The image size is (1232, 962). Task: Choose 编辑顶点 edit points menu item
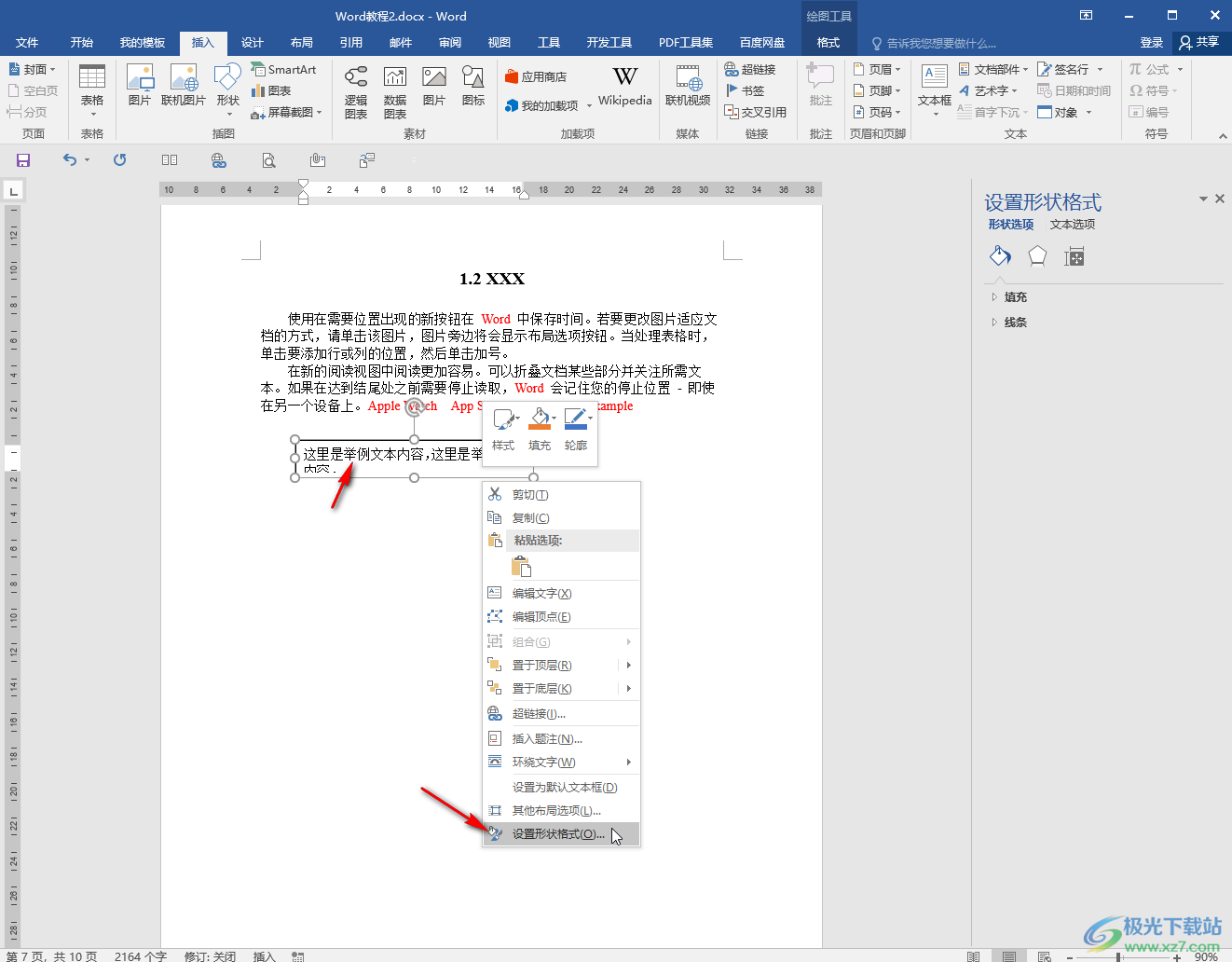[562, 617]
